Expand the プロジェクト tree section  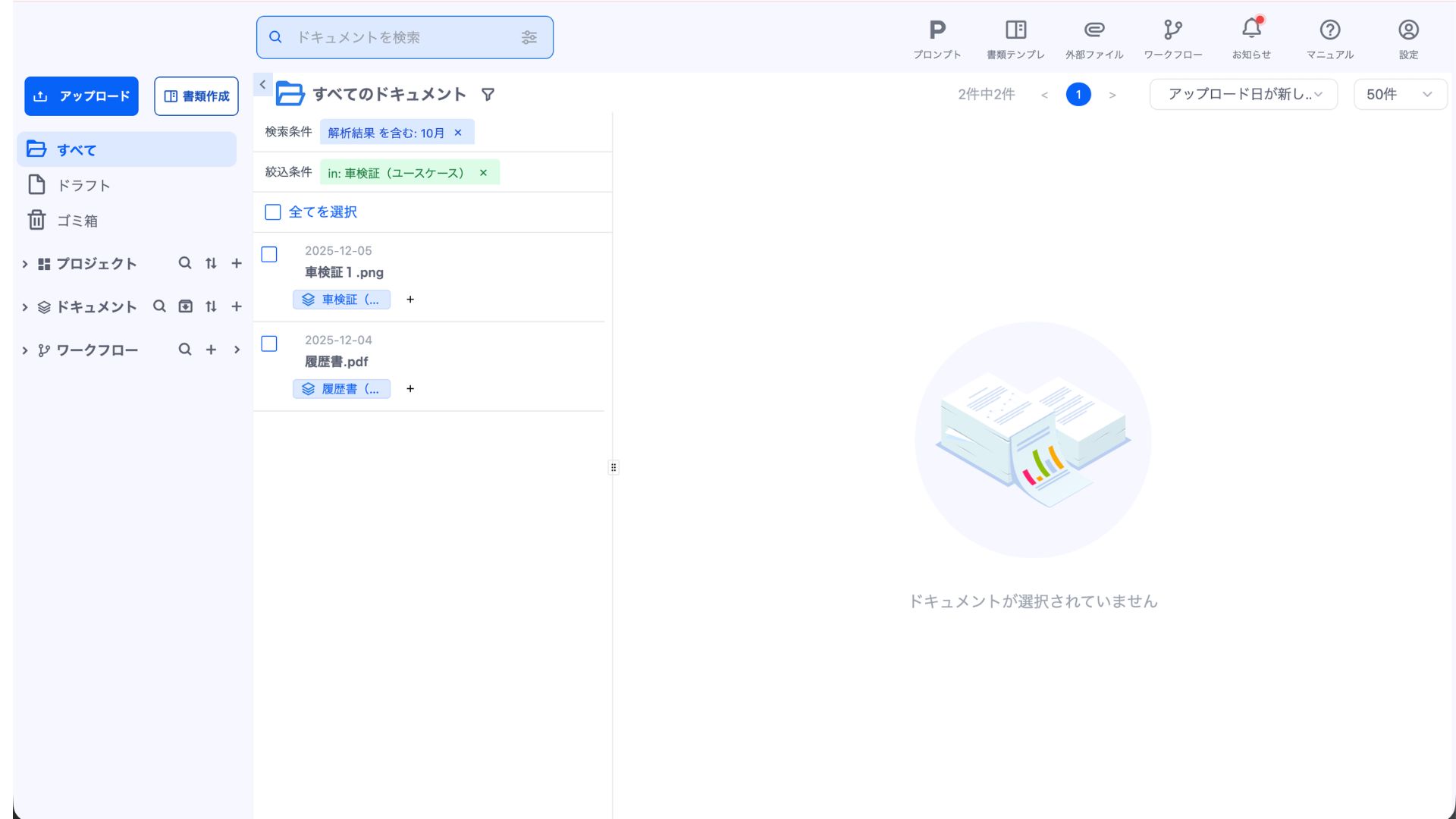click(x=25, y=264)
